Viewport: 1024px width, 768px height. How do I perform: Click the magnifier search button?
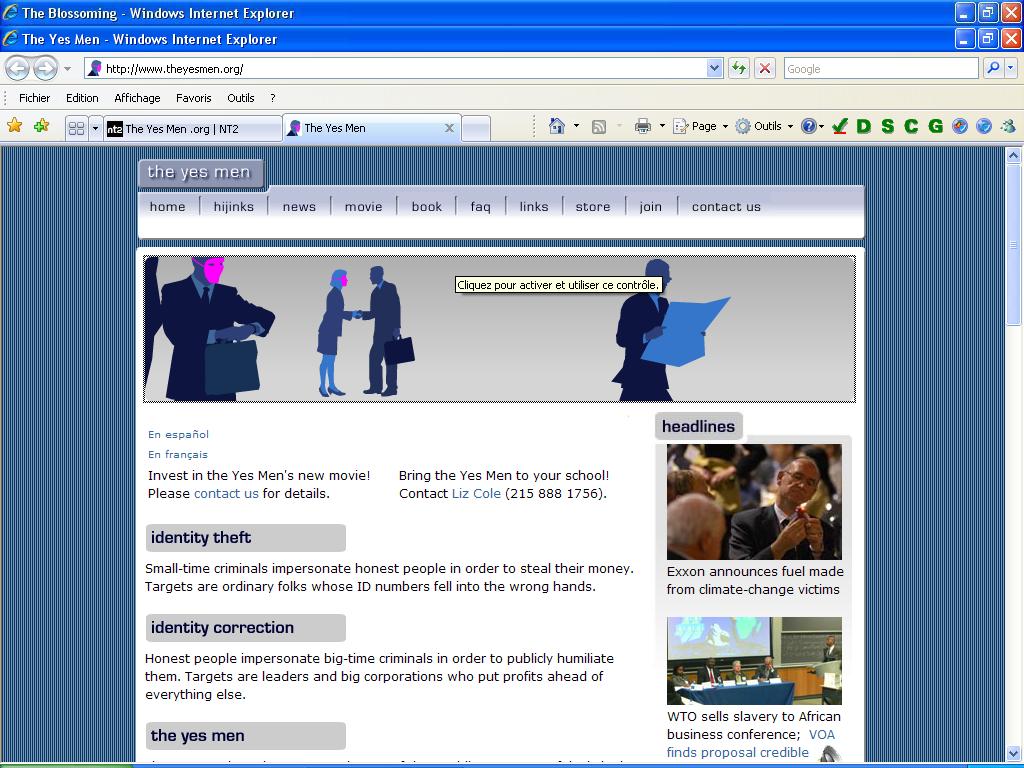[x=993, y=68]
